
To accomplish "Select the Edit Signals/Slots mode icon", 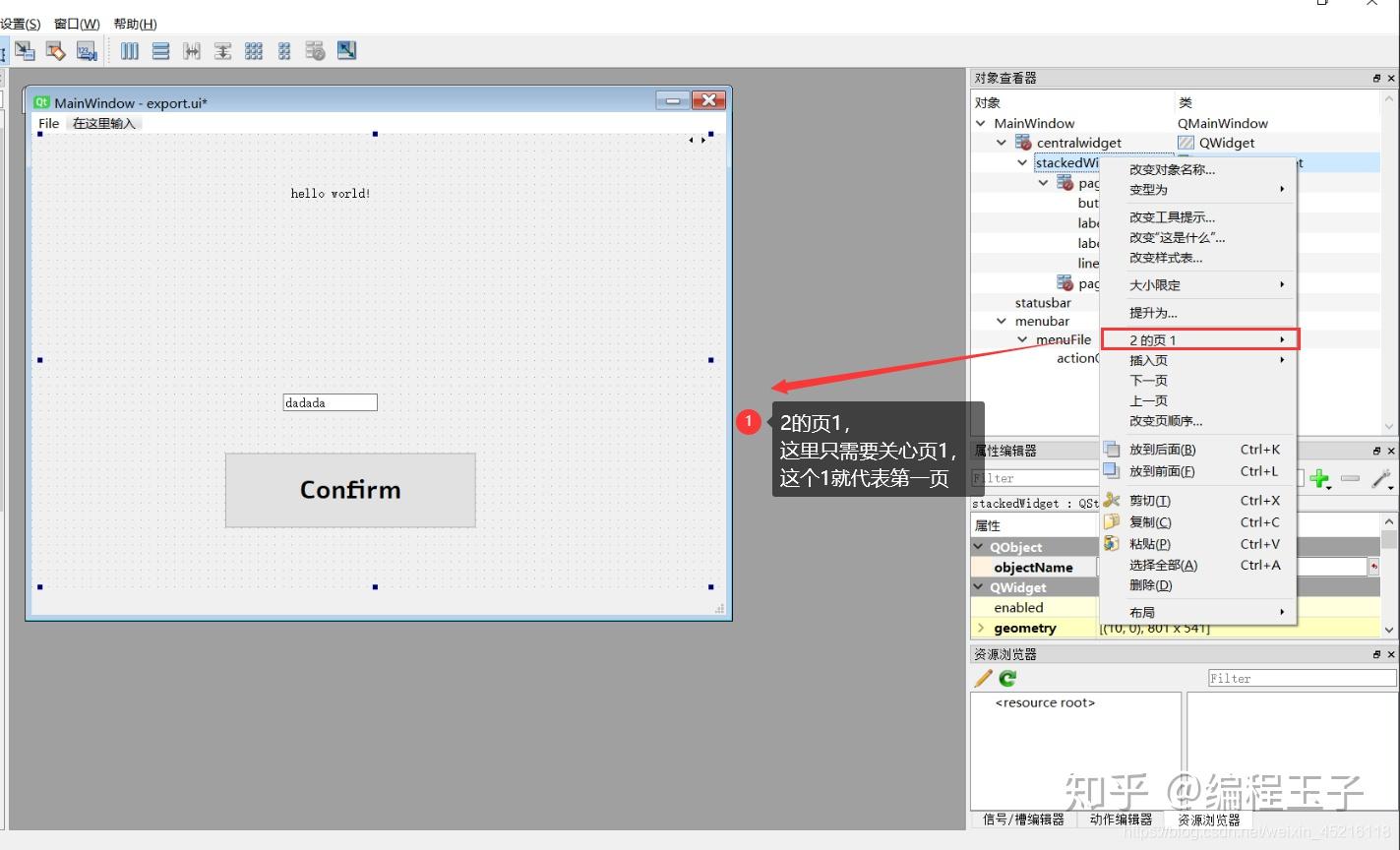I will click(25, 51).
